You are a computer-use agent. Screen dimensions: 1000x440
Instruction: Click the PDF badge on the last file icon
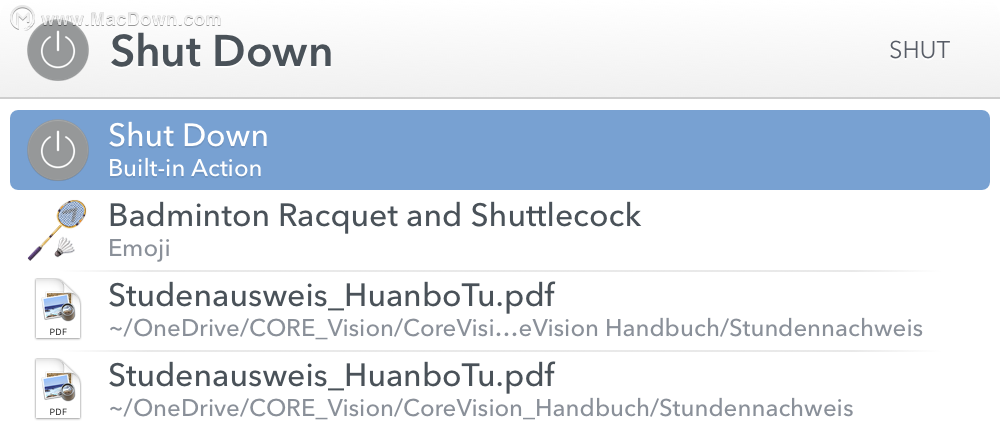coord(58,411)
